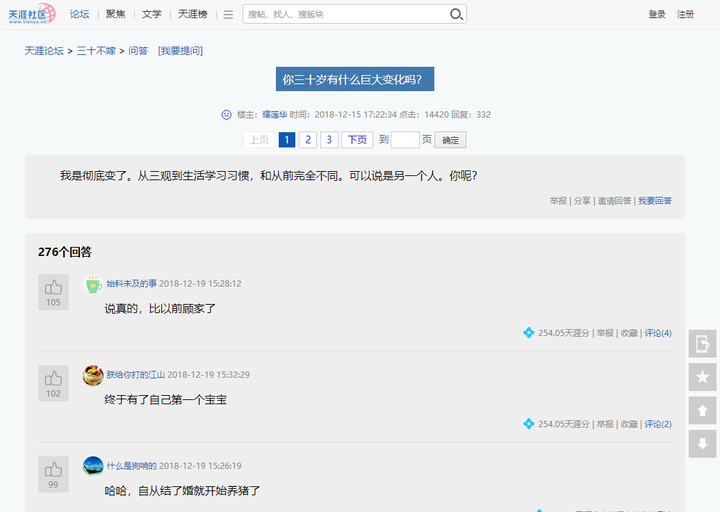Open avatar of user 朕给你打的江山

[93, 375]
